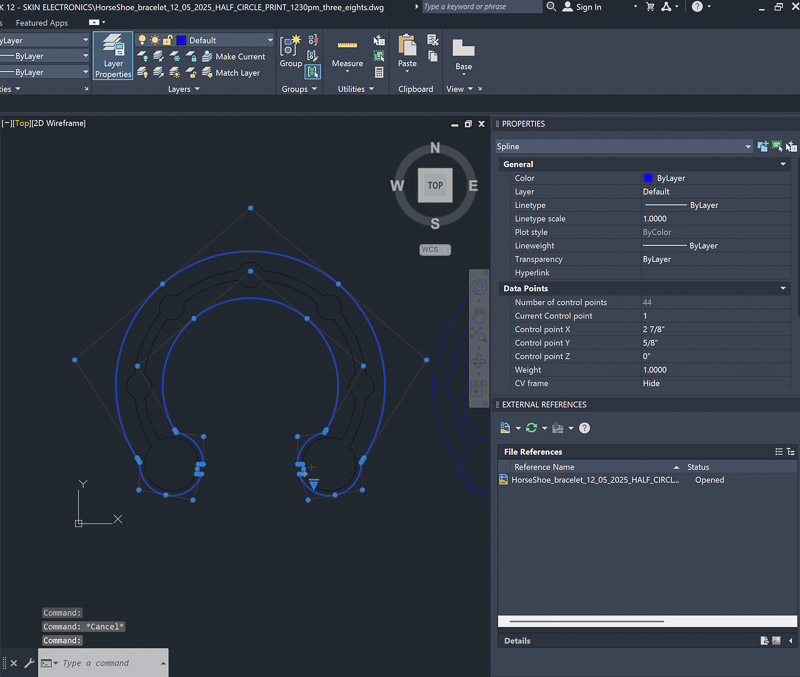The image size is (800, 677).
Task: Open the Spline object type dropdown
Action: (748, 147)
